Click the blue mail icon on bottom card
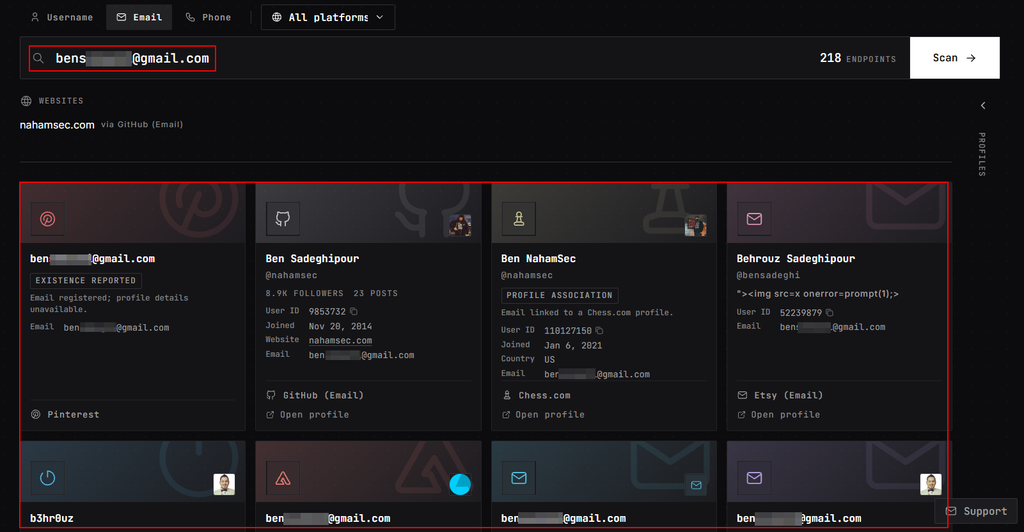This screenshot has width=1024, height=532. (x=519, y=478)
